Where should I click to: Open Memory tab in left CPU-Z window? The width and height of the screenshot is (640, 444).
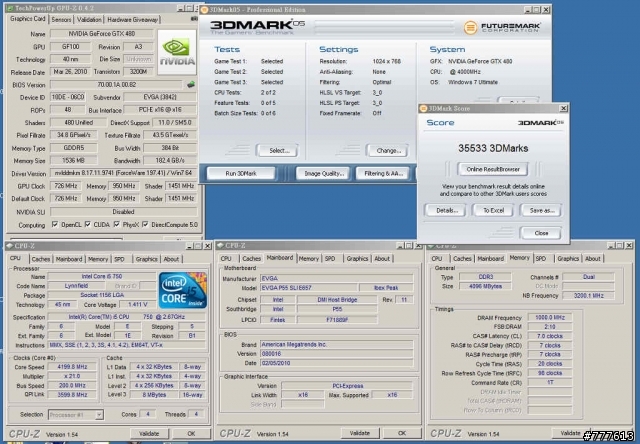click(x=98, y=259)
